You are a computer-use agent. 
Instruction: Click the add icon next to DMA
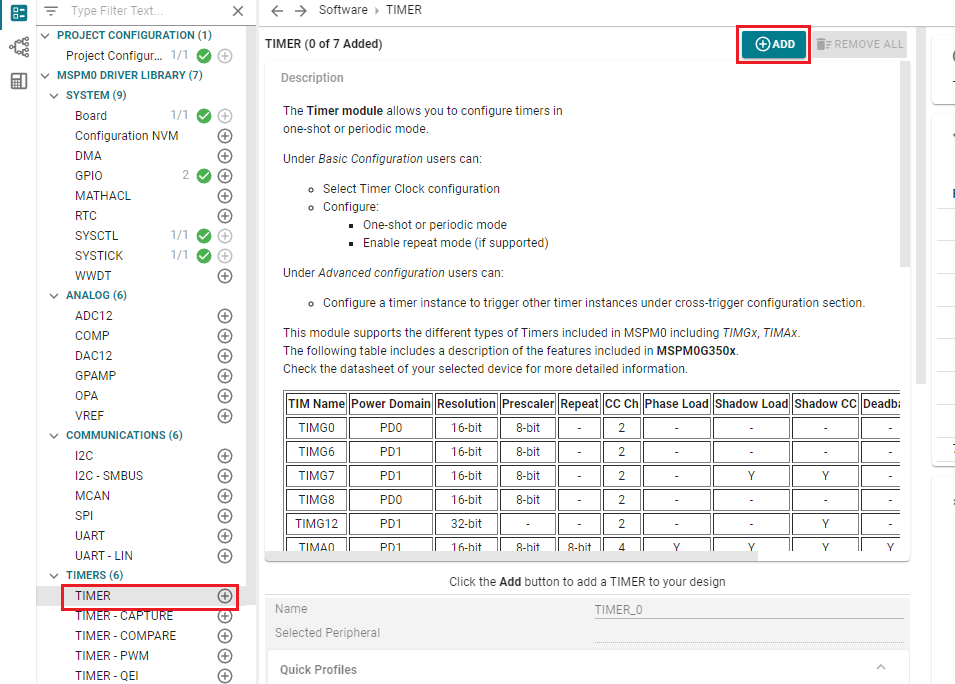coord(225,156)
